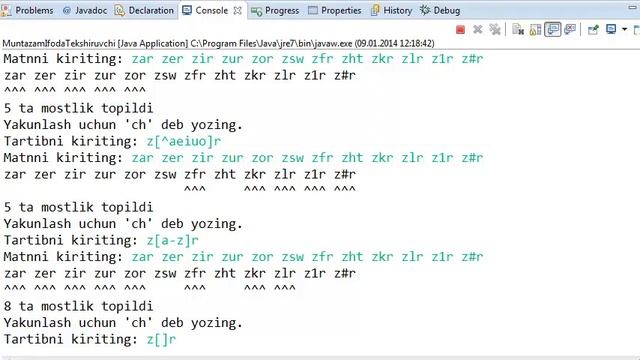Click the MuntazamIfodaTekshiruvchi launch description line

(218, 43)
